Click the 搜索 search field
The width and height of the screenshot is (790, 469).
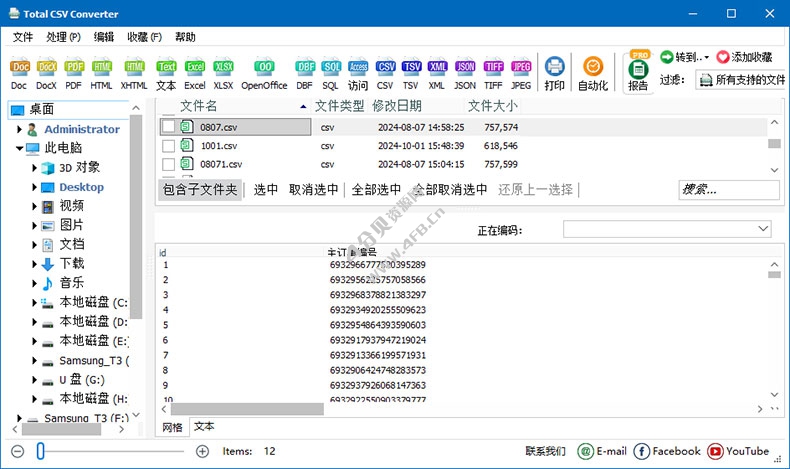click(729, 189)
